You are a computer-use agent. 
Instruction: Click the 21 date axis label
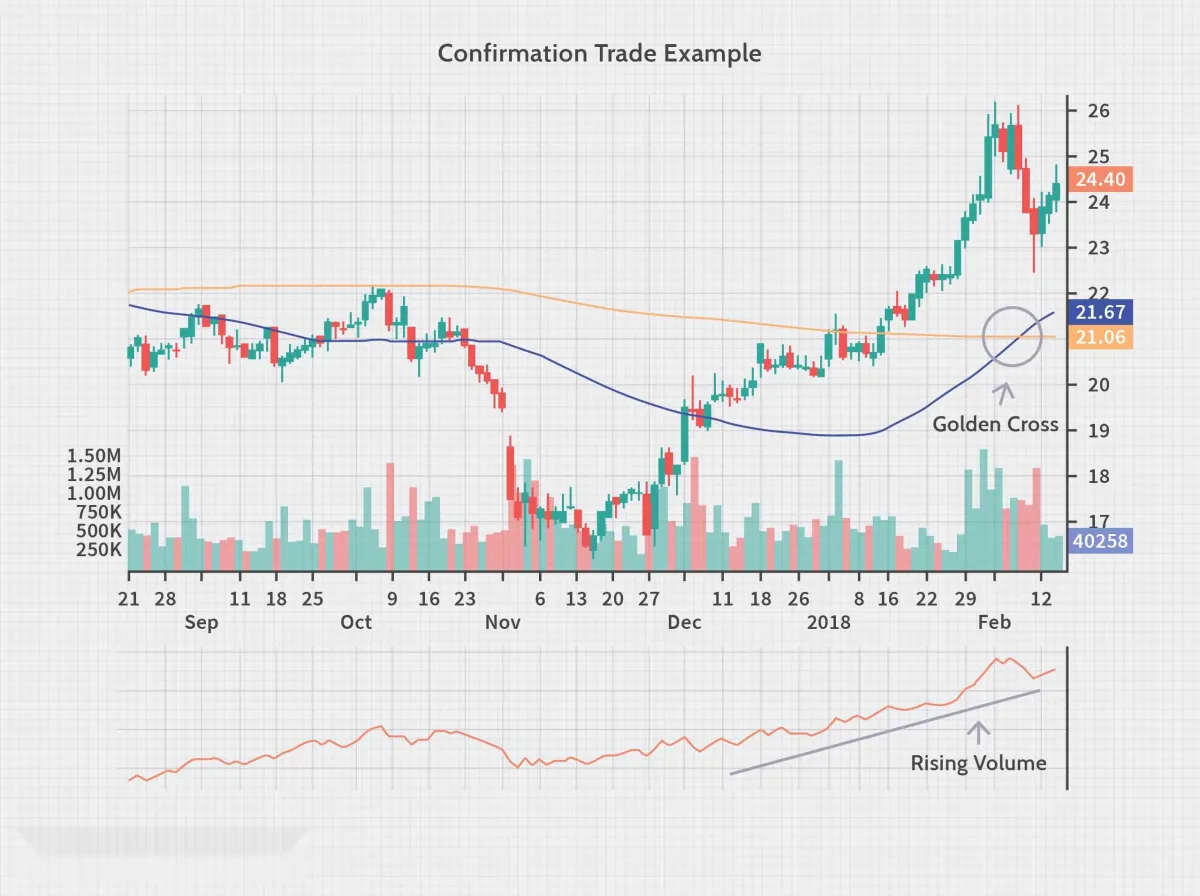128,599
